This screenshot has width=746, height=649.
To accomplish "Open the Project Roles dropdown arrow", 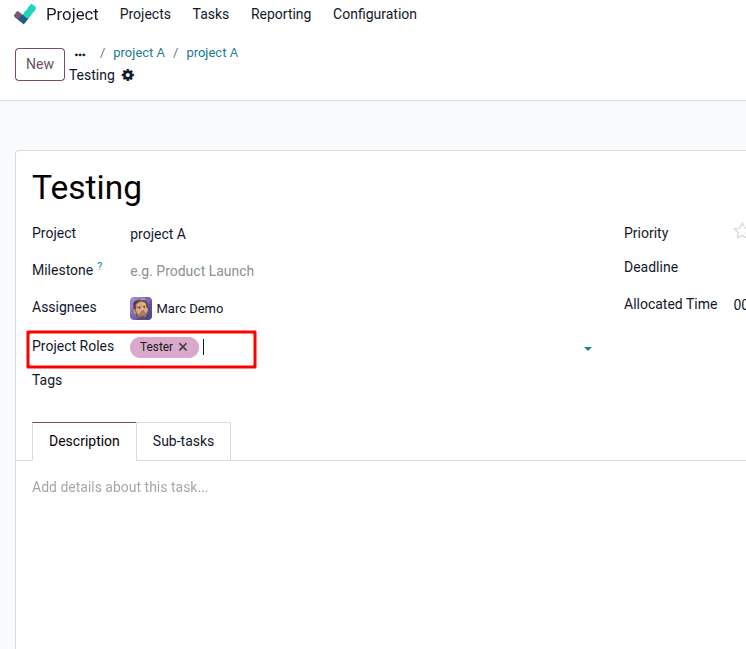I will [587, 348].
